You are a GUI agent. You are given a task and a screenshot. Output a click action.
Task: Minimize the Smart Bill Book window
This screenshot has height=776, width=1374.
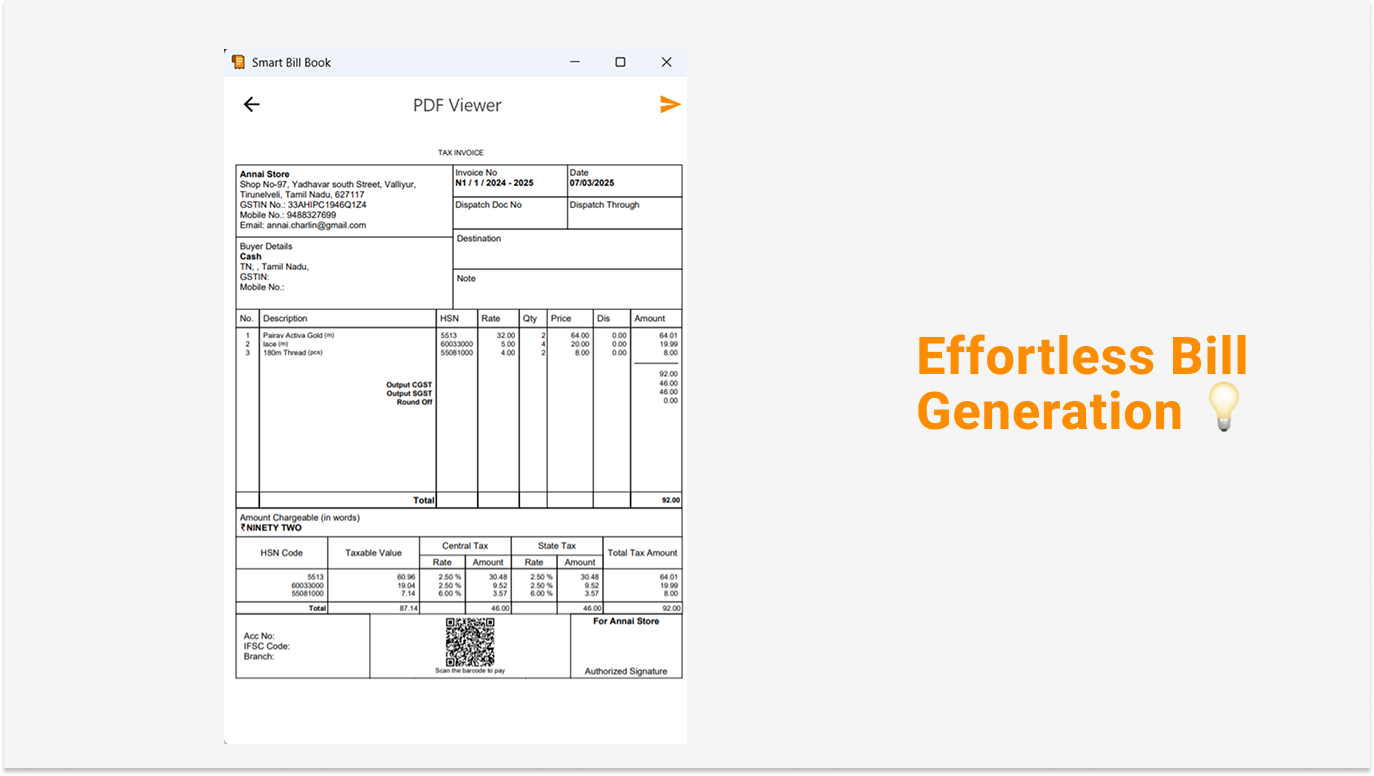pyautogui.click(x=575, y=62)
